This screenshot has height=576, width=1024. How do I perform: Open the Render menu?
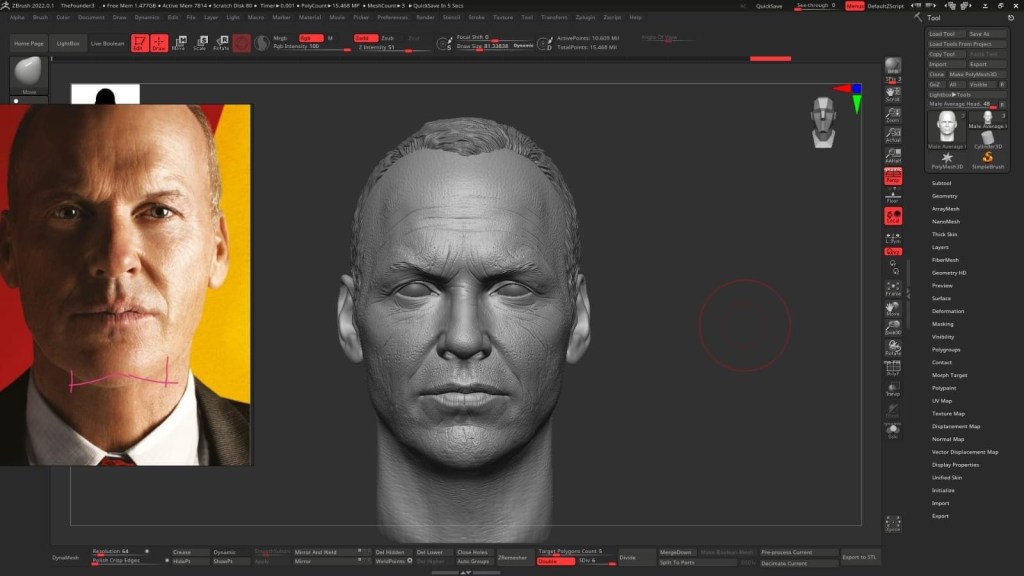(x=425, y=17)
